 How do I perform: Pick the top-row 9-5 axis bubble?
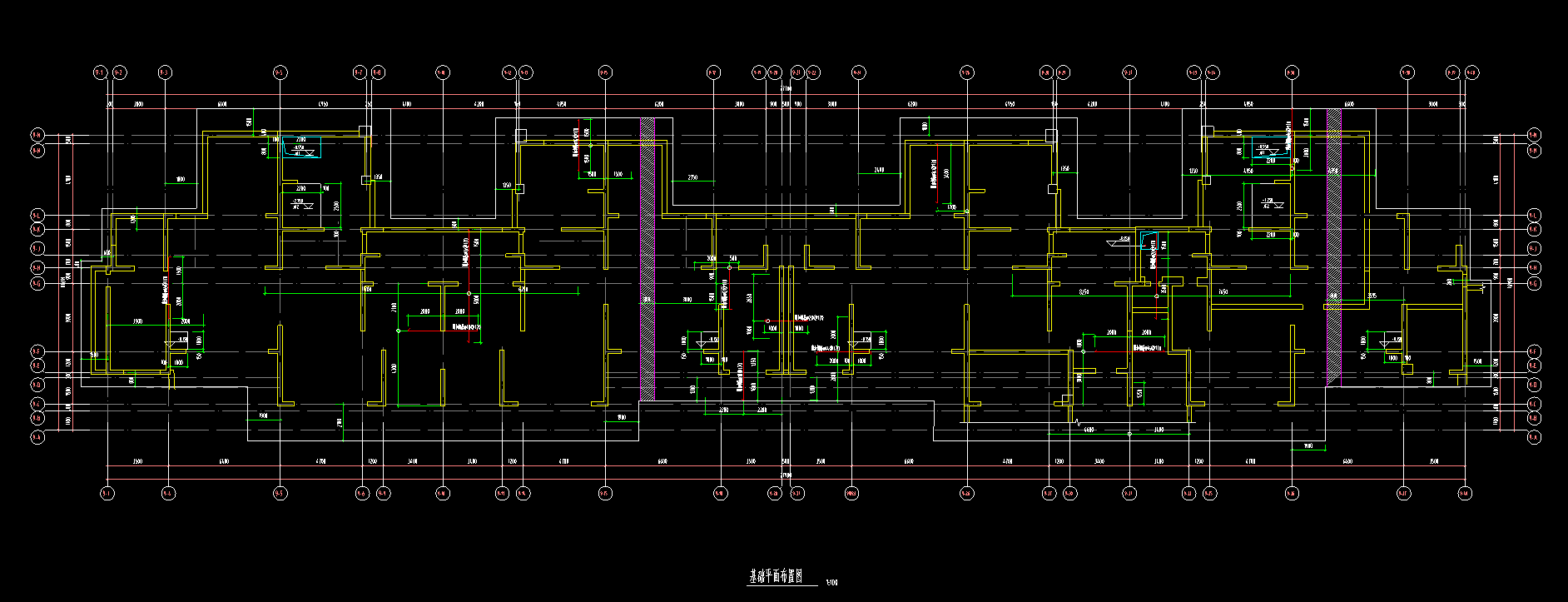coord(280,72)
